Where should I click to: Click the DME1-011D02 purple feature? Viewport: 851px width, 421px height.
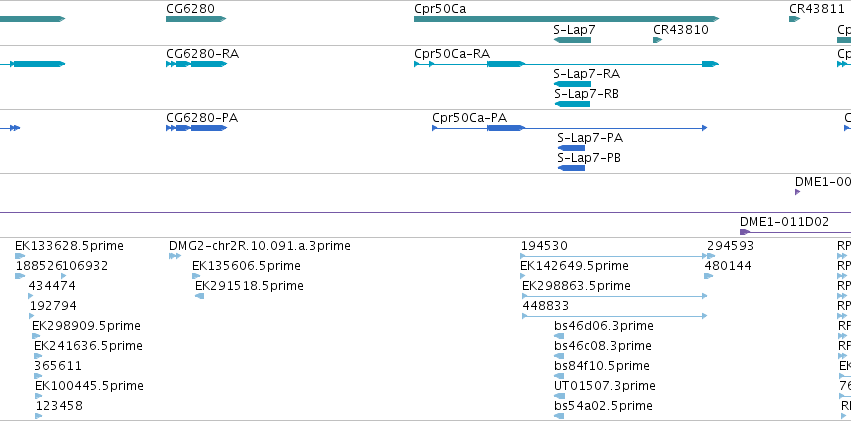coord(744,232)
